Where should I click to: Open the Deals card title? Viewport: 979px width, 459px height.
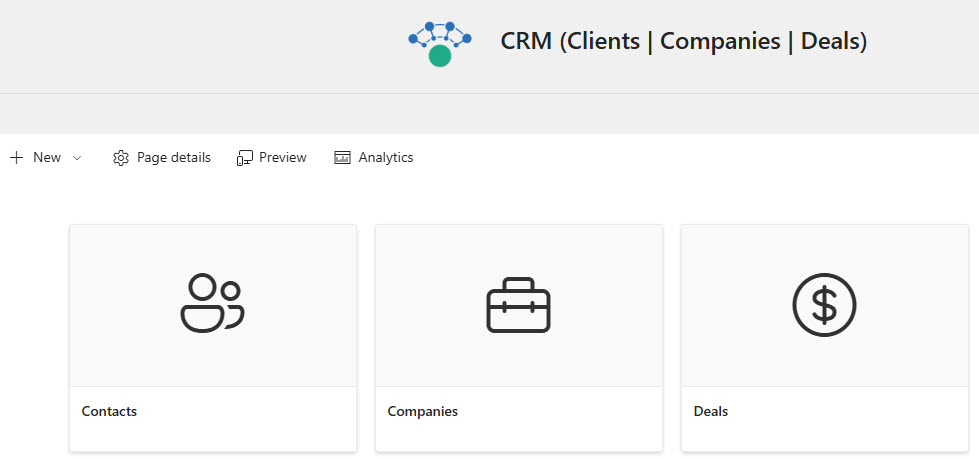pyautogui.click(x=711, y=411)
